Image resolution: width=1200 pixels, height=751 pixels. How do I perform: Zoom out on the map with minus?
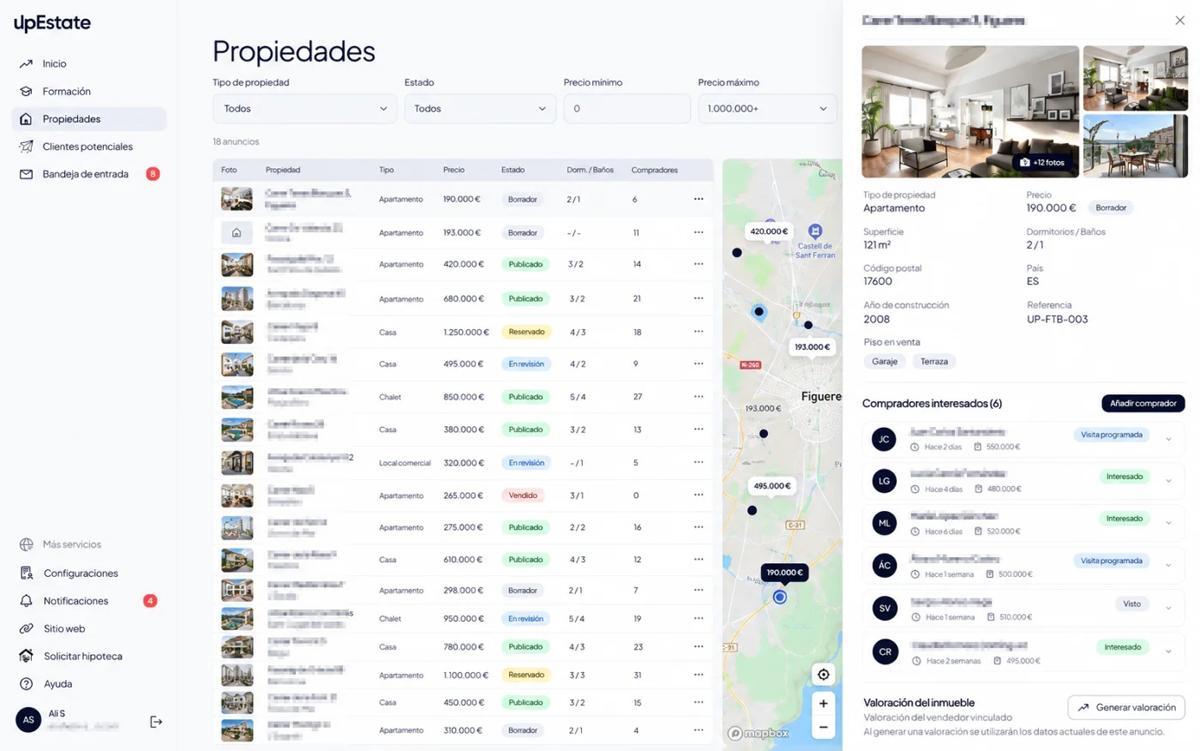823,728
